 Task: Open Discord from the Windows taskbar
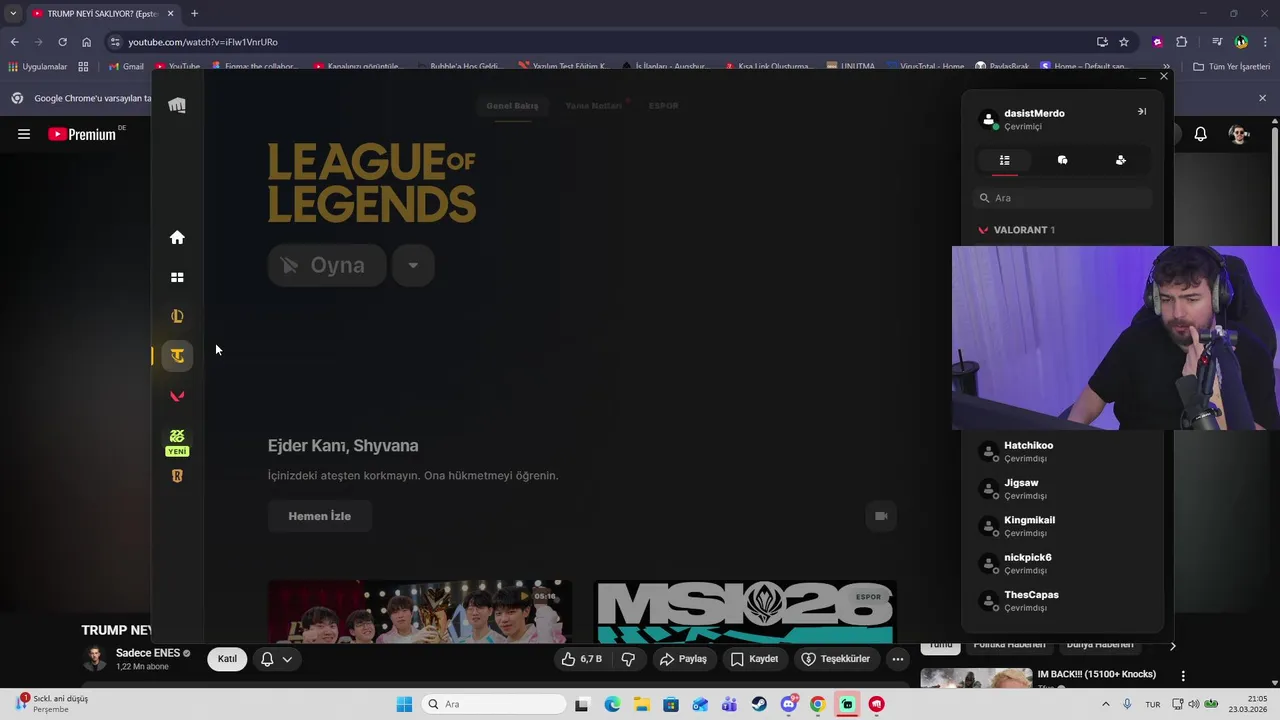[789, 704]
